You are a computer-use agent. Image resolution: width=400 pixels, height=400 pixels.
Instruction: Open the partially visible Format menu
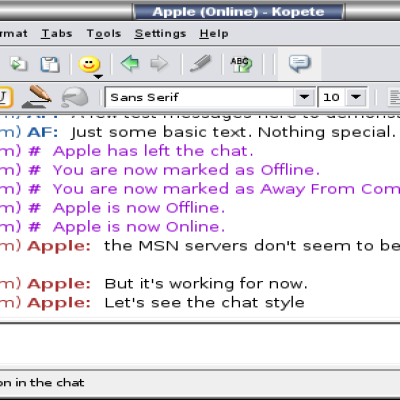click(14, 34)
